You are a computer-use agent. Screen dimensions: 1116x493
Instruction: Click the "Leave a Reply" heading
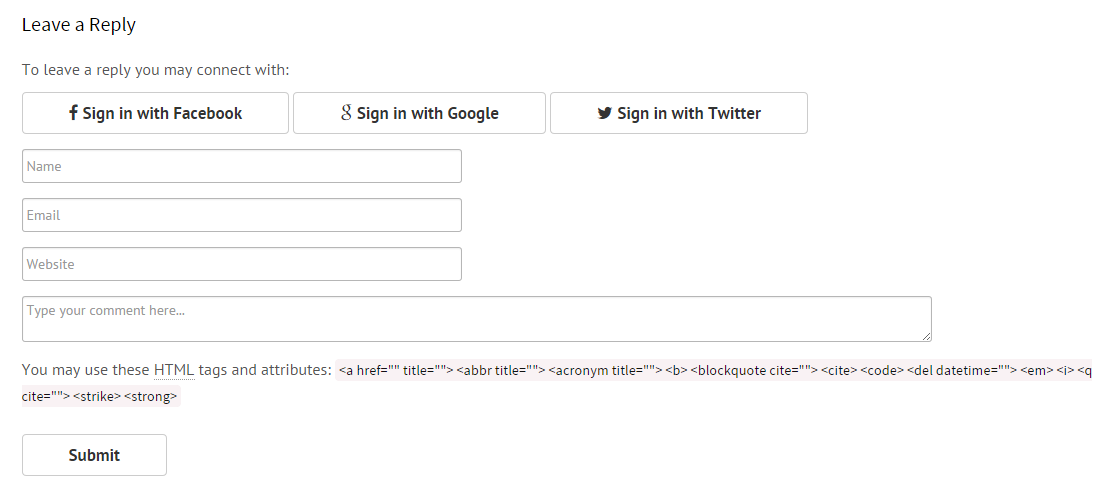click(78, 25)
